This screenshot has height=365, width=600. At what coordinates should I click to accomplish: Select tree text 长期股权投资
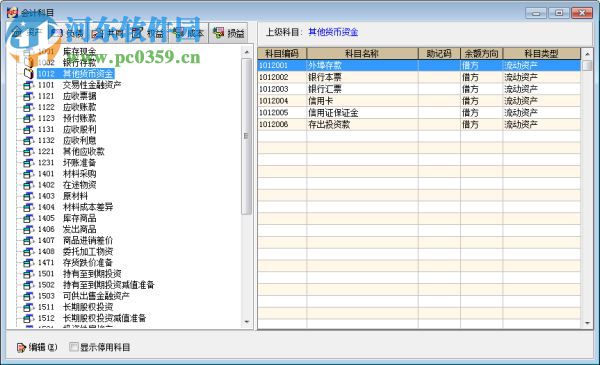tap(88, 307)
